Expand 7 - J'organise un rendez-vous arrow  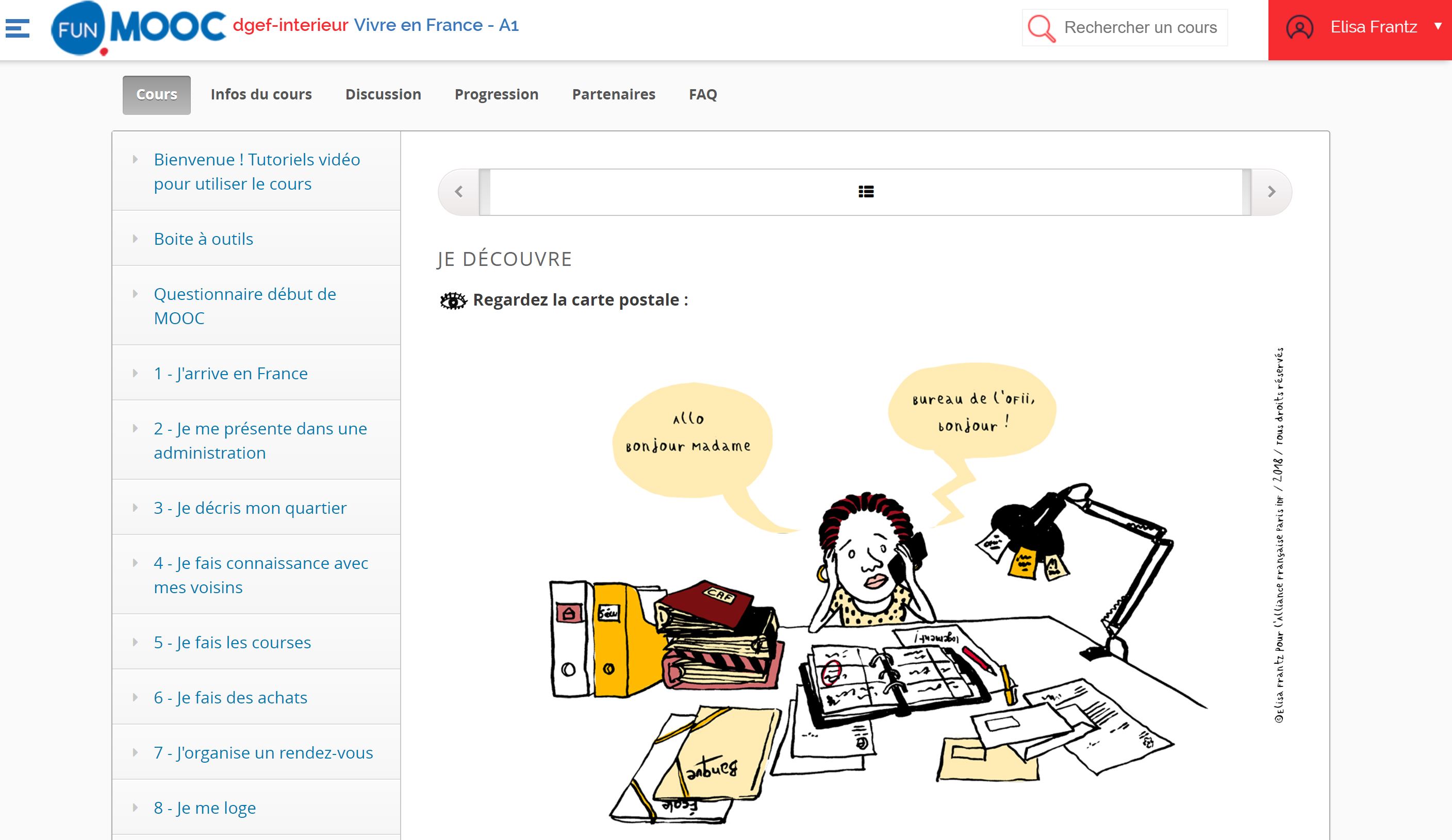[136, 753]
